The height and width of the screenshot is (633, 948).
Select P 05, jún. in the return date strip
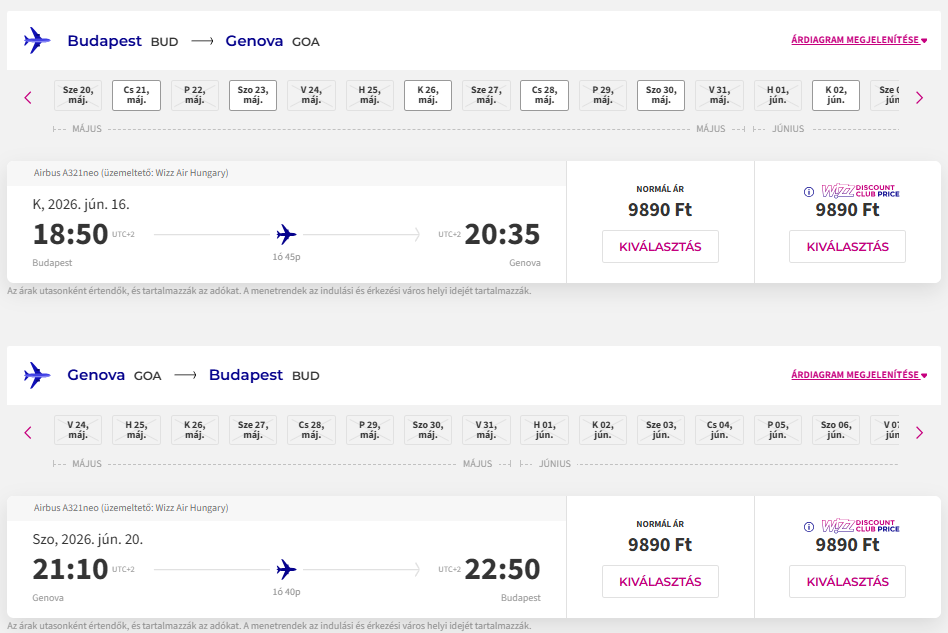(x=777, y=430)
